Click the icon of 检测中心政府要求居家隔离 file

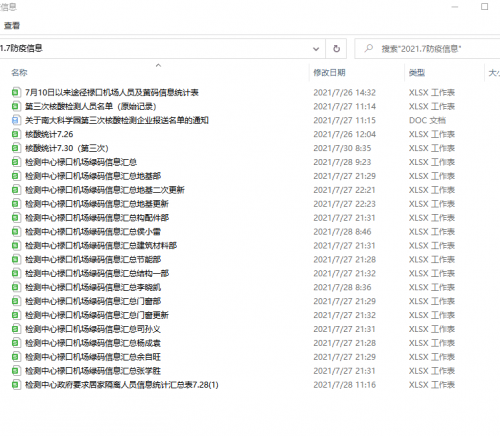[15, 385]
